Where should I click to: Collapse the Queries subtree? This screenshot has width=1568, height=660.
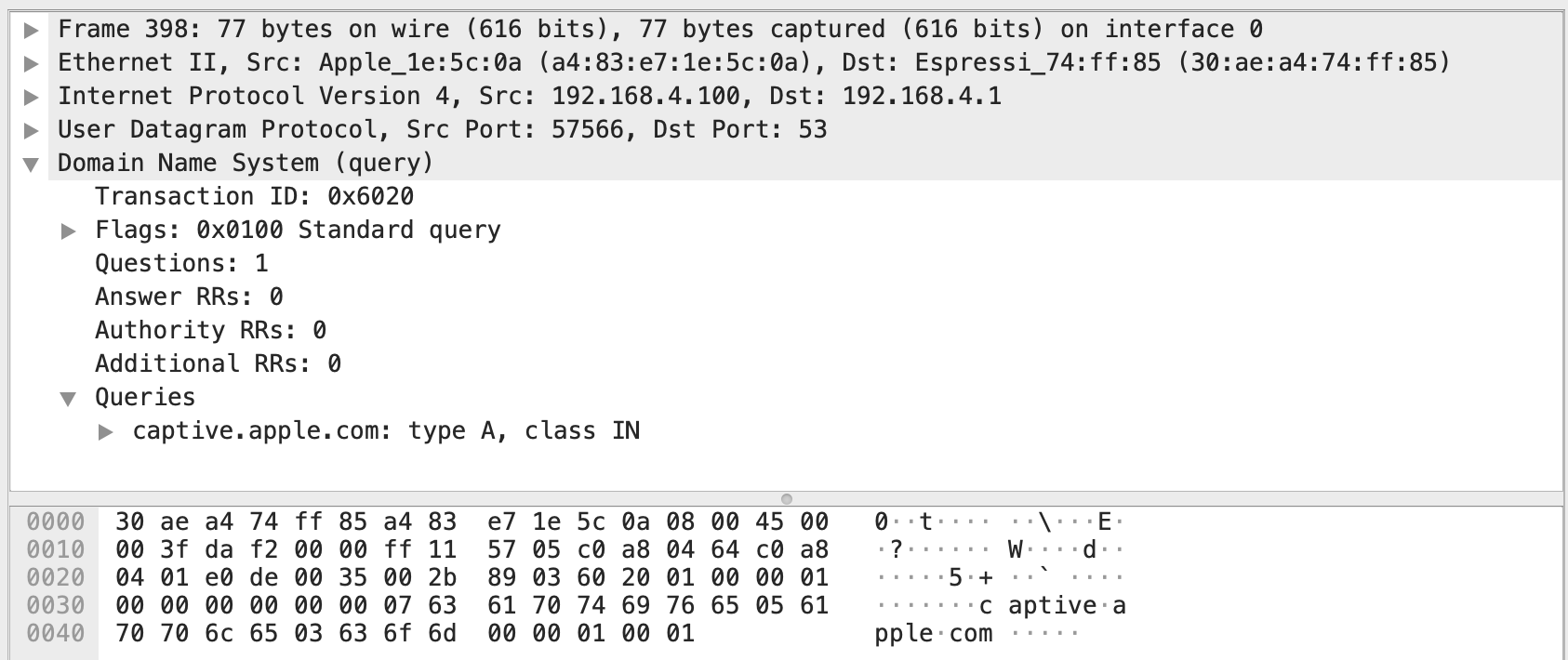[67, 397]
